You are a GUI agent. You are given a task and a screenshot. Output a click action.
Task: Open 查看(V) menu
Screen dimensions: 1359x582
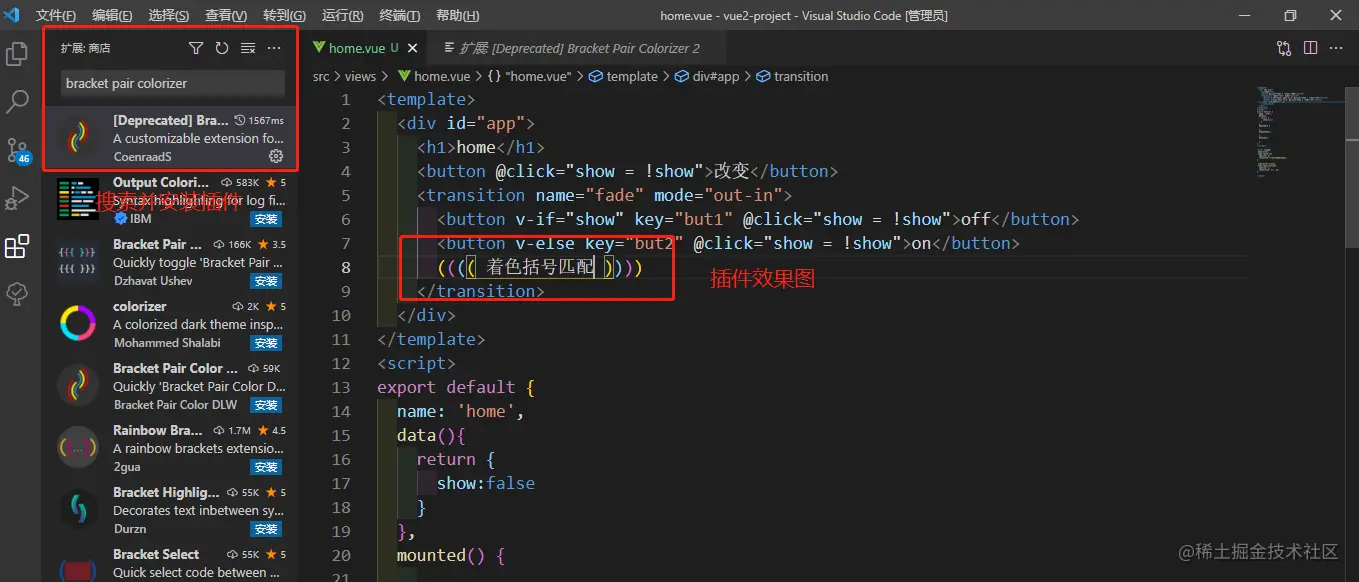[x=226, y=16]
